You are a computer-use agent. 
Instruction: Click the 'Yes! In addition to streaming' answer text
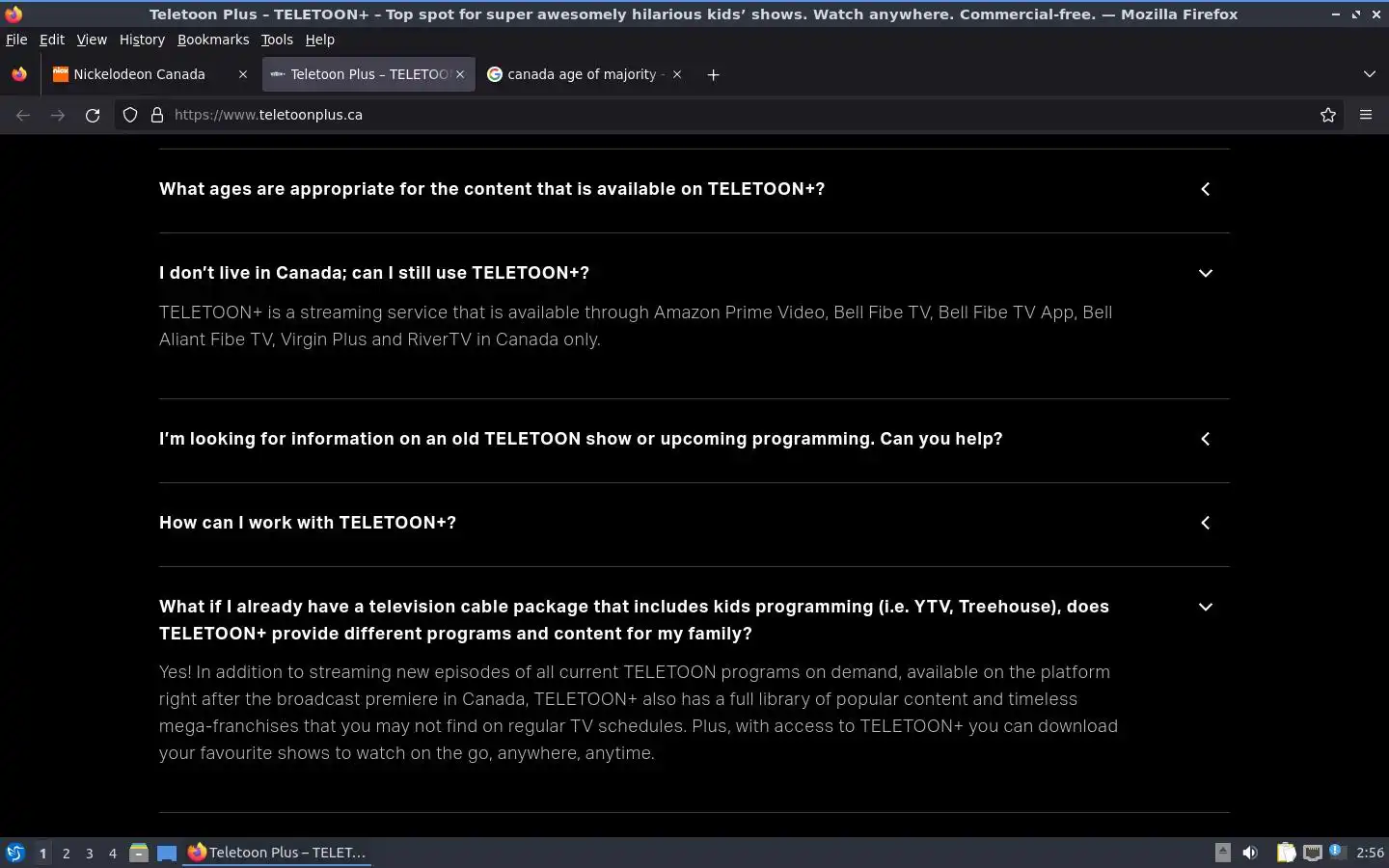pos(639,713)
